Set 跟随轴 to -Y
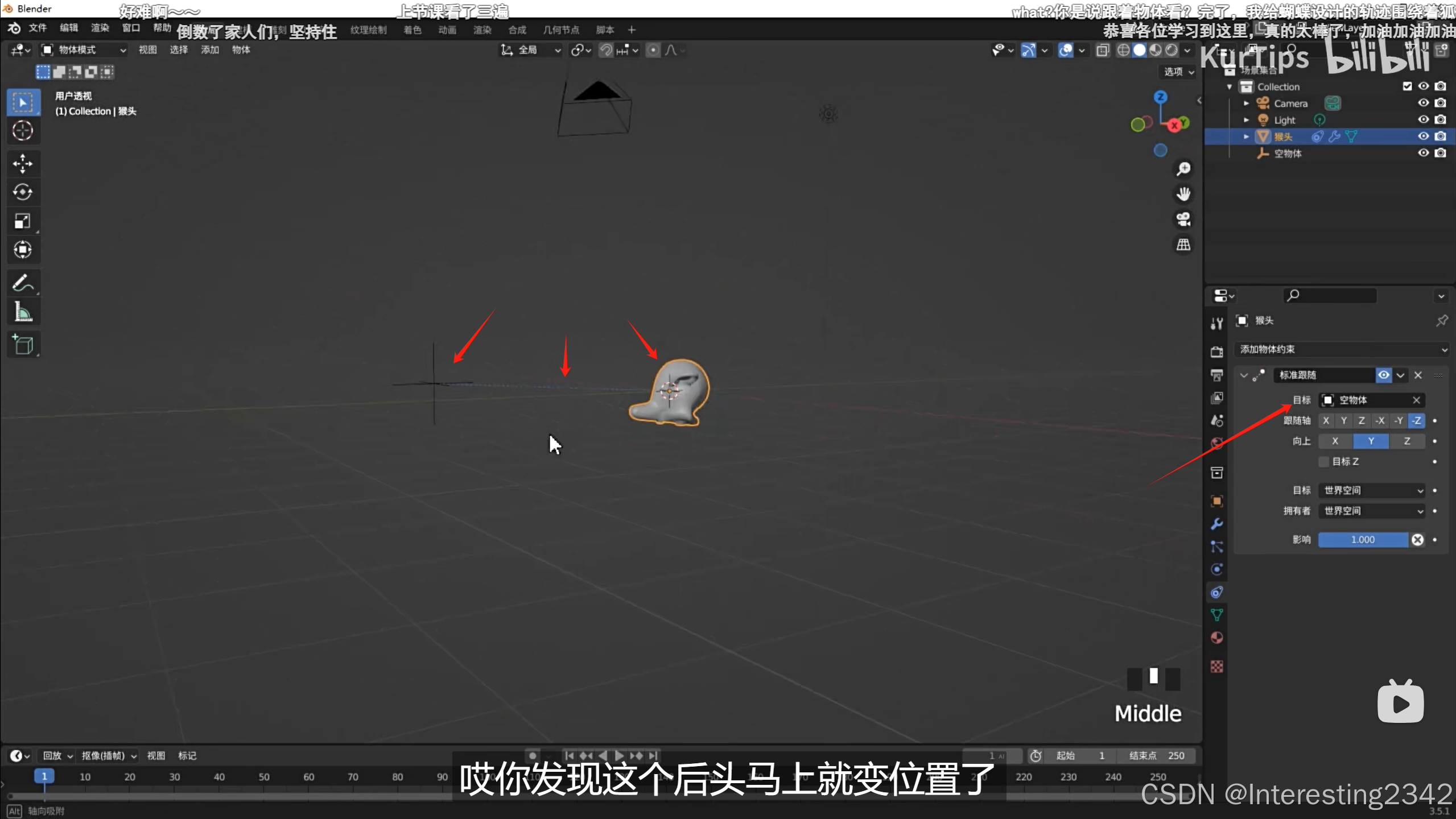1456x819 pixels. [x=1399, y=420]
